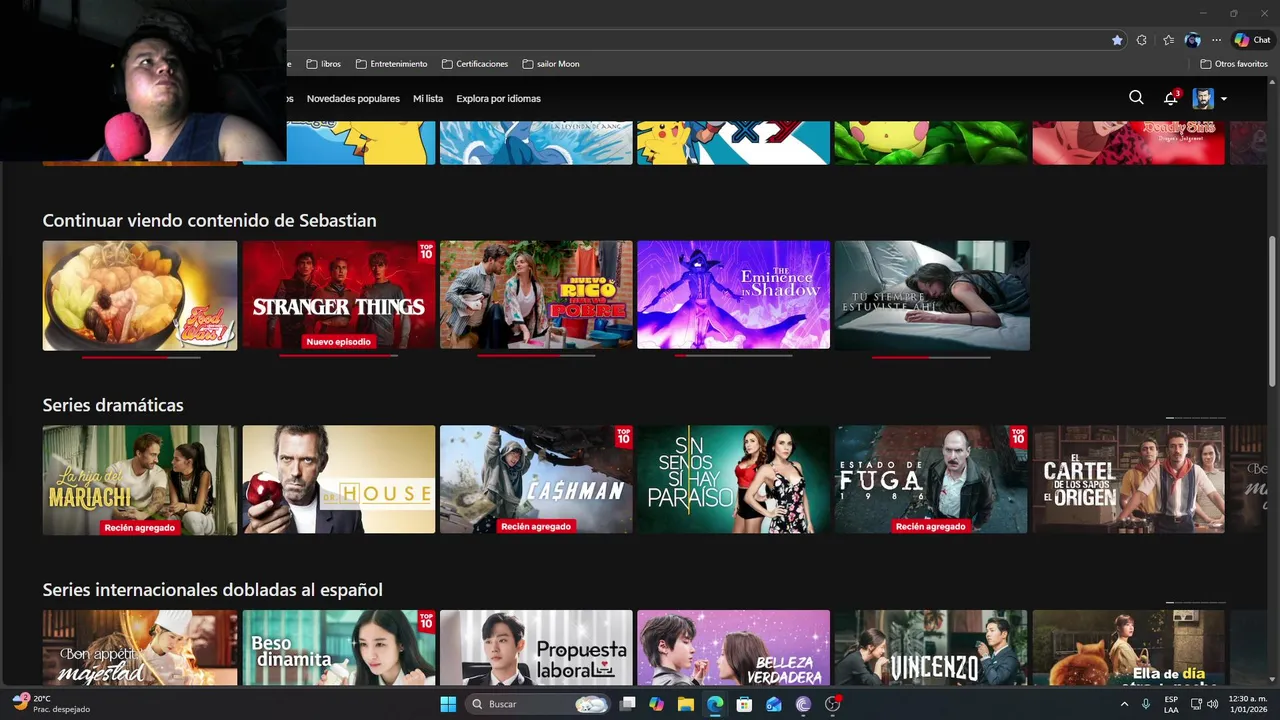Open Estado de Fuga 1986
The image size is (1280, 720).
tap(931, 480)
